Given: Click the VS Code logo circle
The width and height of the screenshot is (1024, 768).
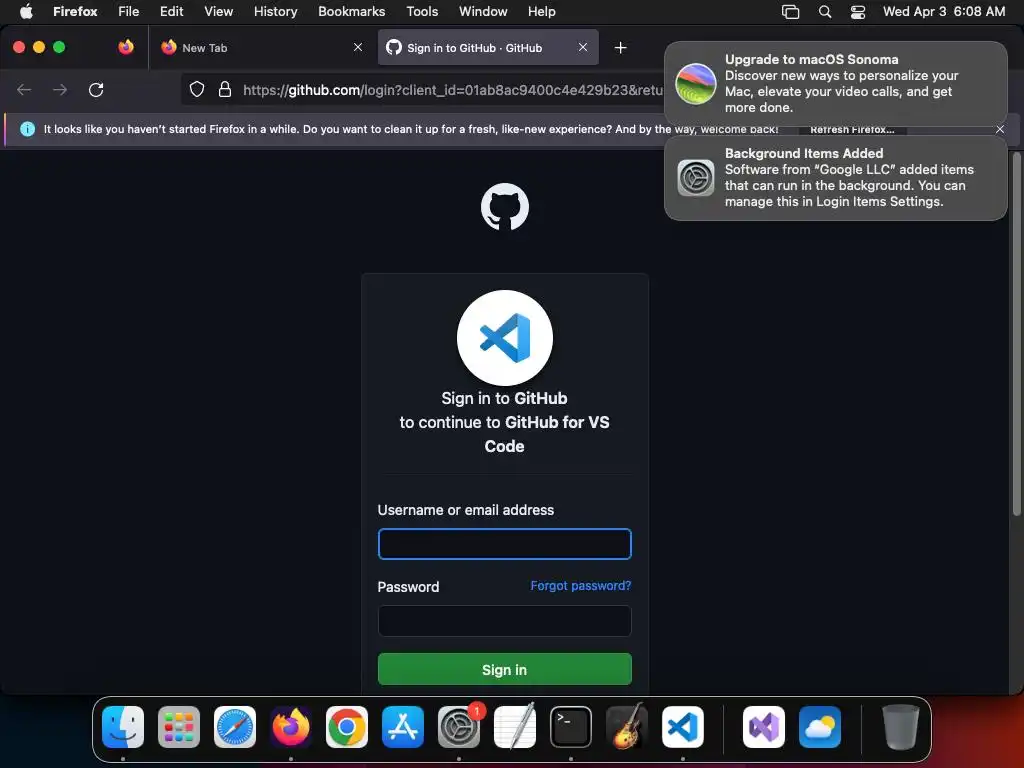Looking at the screenshot, I should pos(505,338).
